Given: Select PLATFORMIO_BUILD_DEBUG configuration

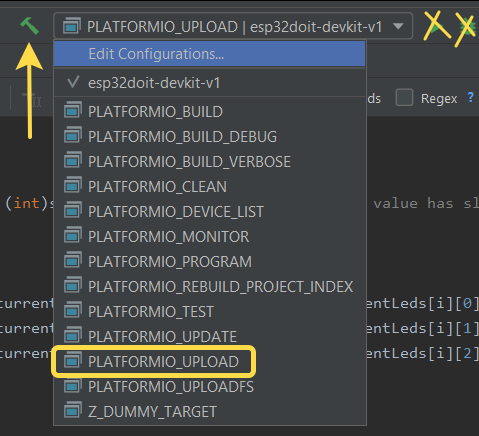Looking at the screenshot, I should point(209,136).
